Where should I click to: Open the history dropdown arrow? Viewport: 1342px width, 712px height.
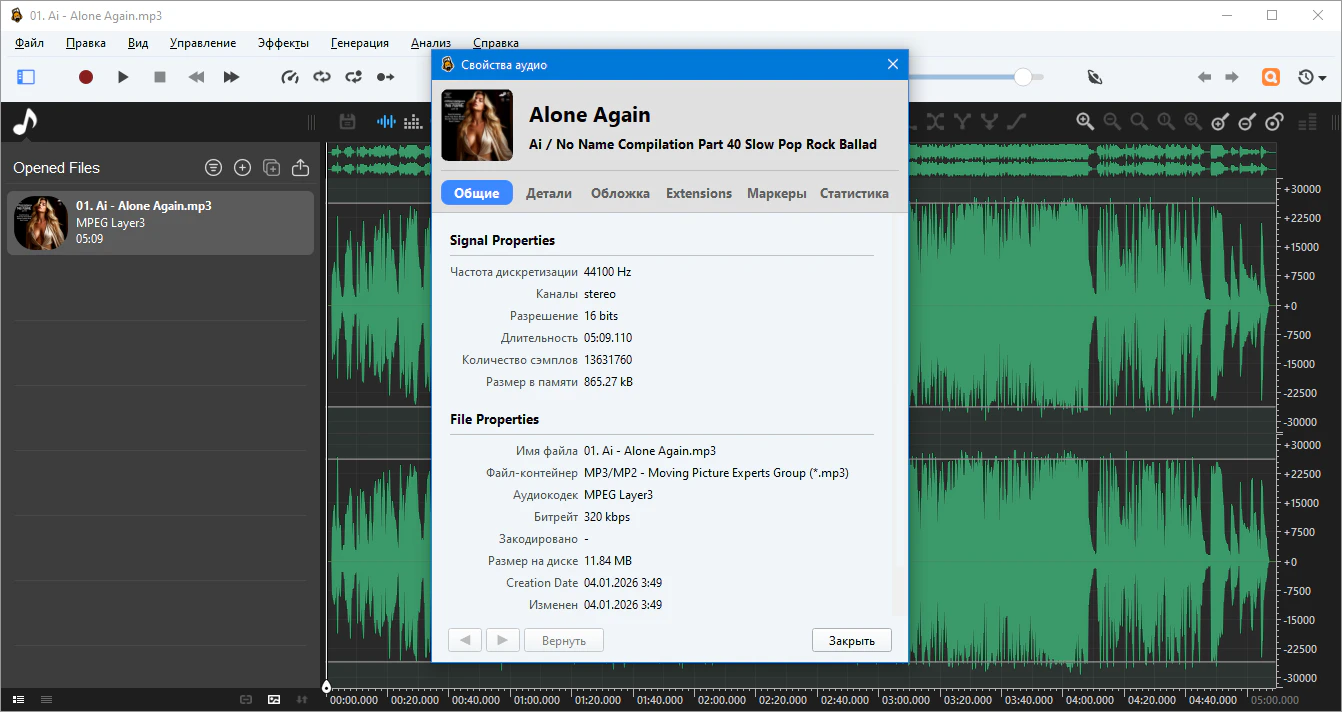1322,78
